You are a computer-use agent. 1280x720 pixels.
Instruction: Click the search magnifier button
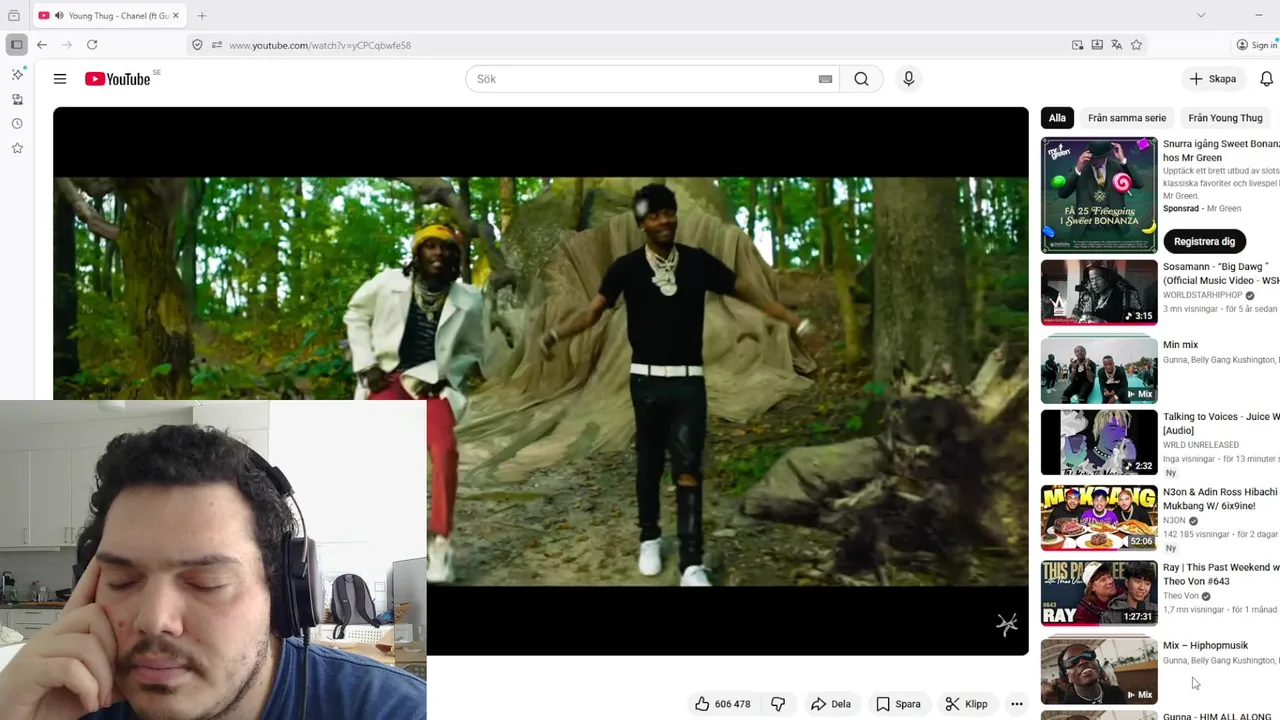tap(861, 79)
